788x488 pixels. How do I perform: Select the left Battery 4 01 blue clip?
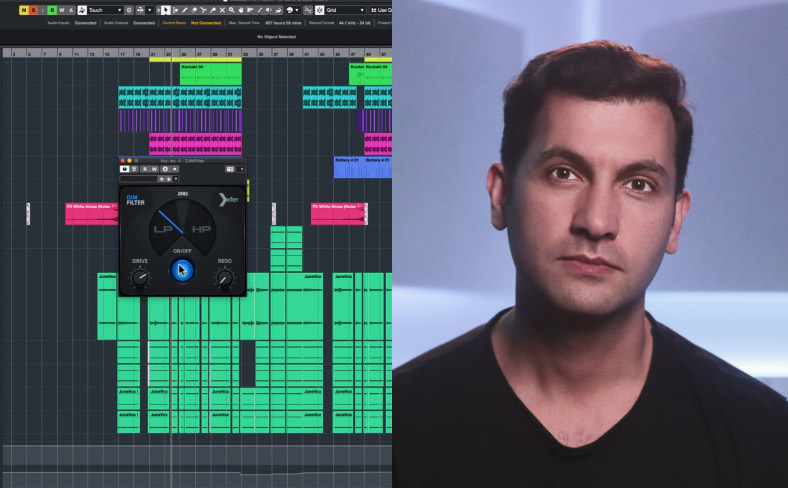(349, 167)
